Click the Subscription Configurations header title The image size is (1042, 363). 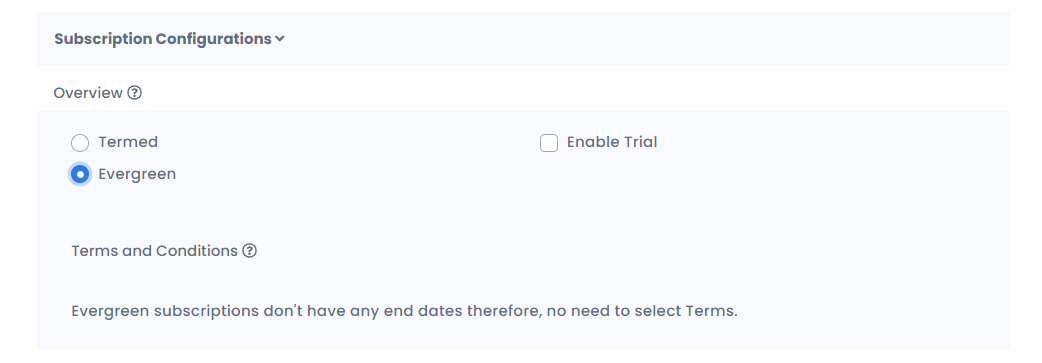(x=163, y=39)
